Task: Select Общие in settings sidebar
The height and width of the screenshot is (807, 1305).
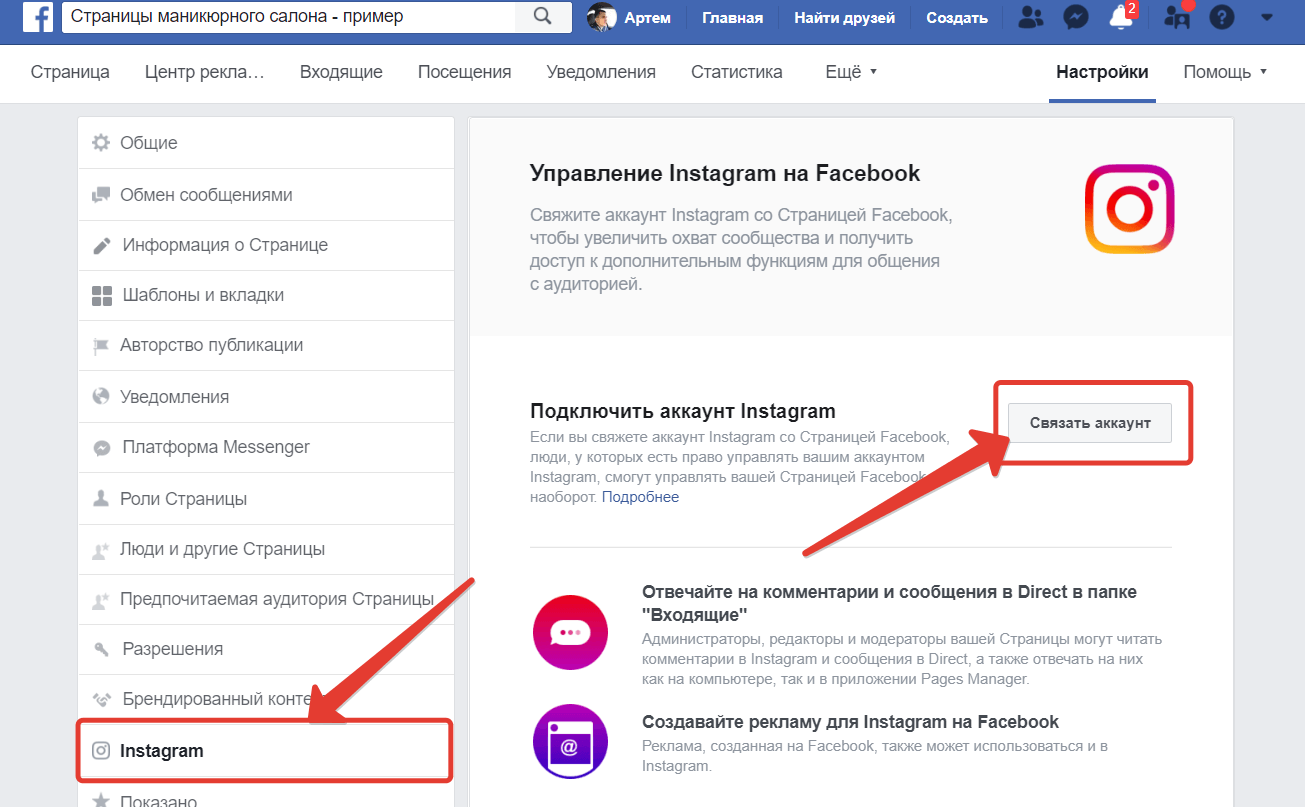Action: (x=266, y=143)
